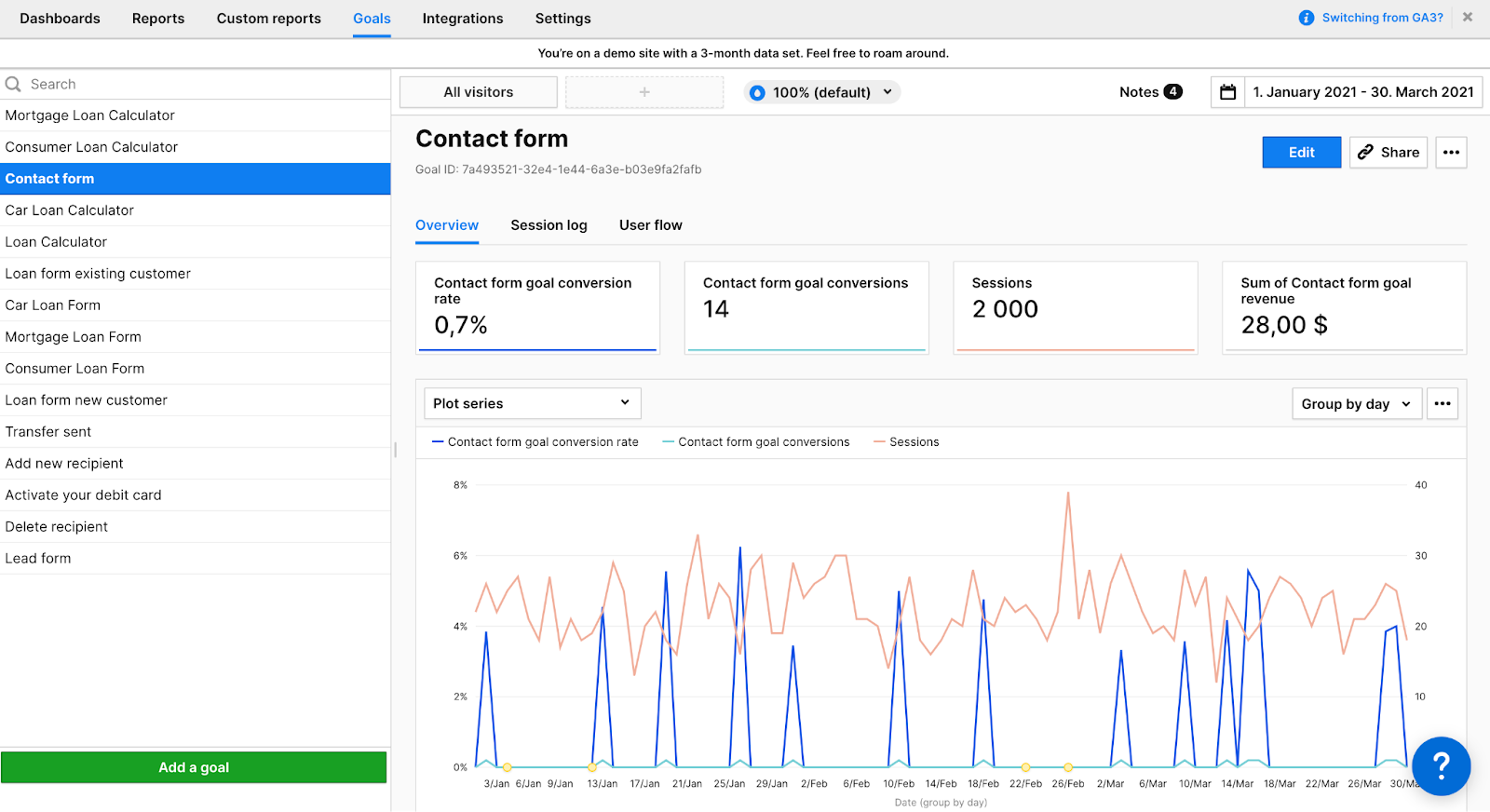Viewport: 1490px width, 812px height.
Task: Select Mortgage Loan Calculator in goals list
Action: click(90, 115)
